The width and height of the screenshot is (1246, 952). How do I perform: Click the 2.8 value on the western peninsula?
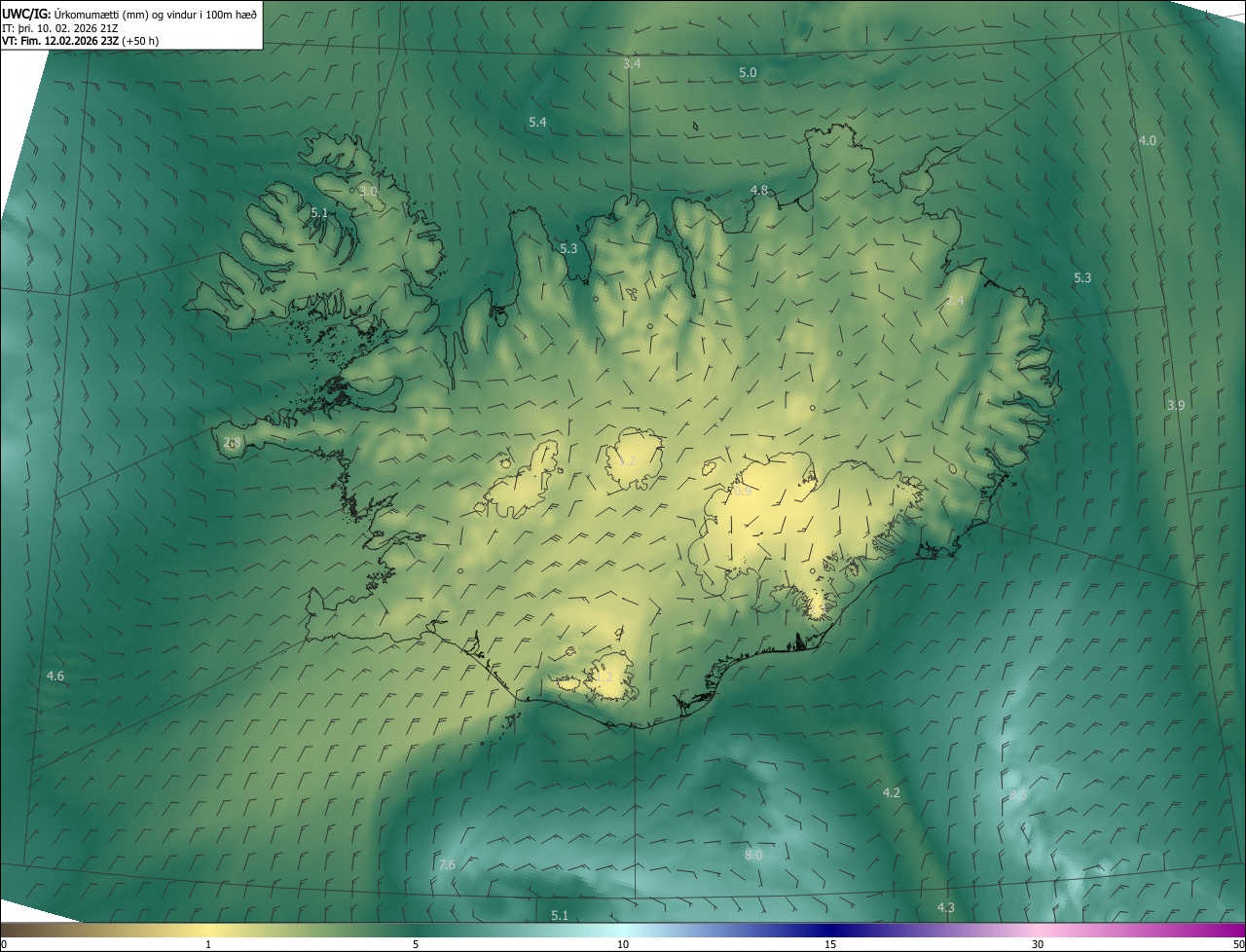click(x=232, y=443)
